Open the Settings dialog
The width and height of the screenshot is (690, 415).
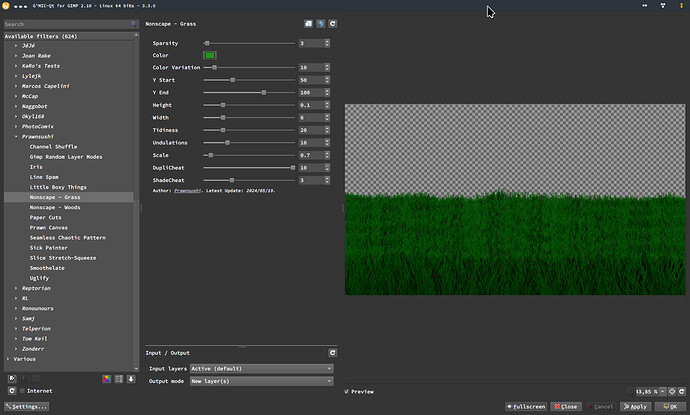25,407
